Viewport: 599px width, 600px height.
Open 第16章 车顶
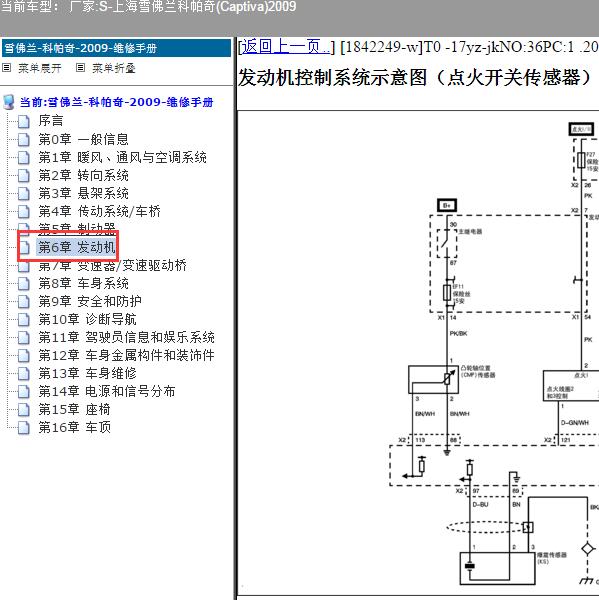(74, 427)
